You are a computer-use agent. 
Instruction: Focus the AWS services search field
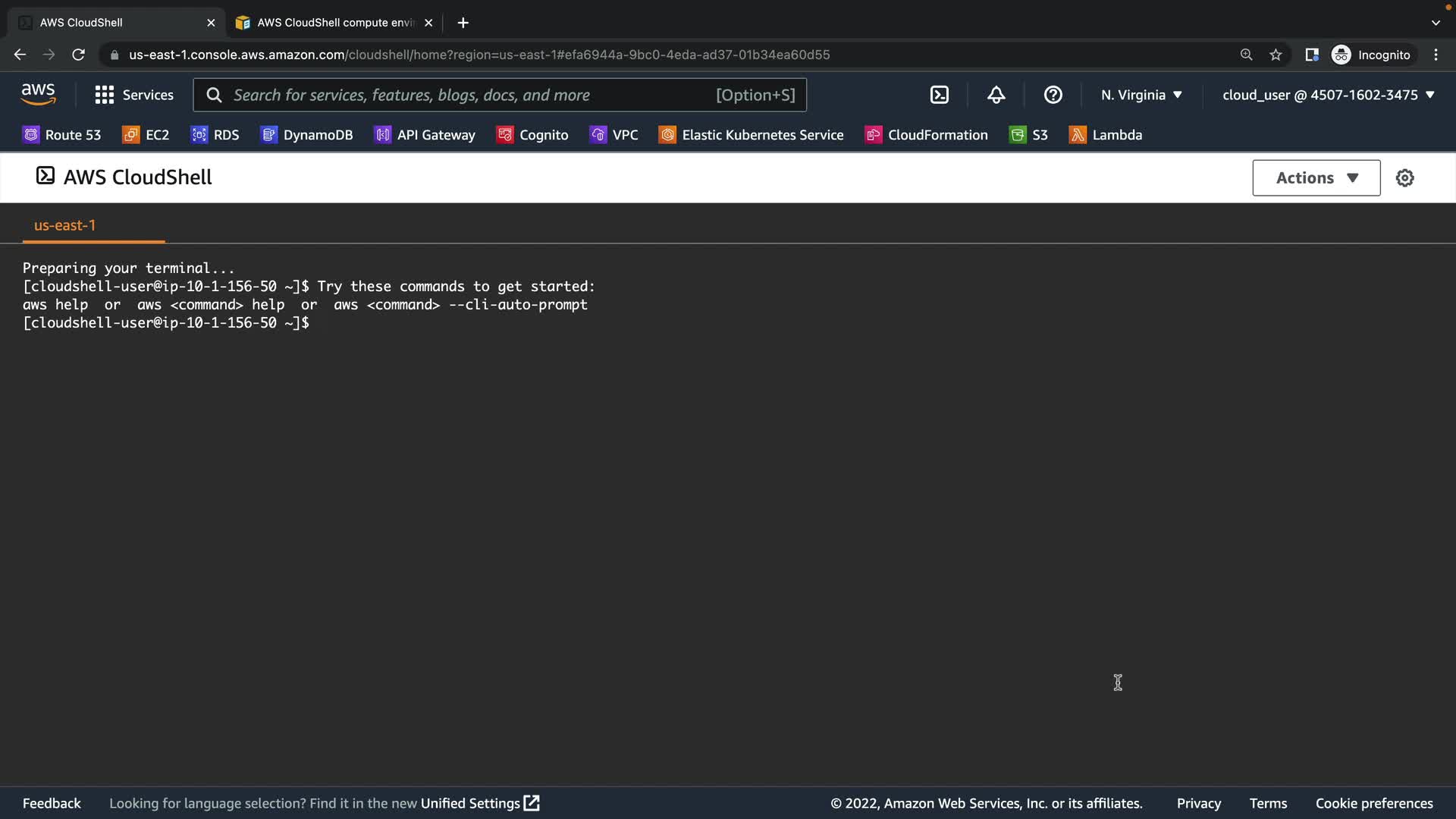tap(470, 95)
